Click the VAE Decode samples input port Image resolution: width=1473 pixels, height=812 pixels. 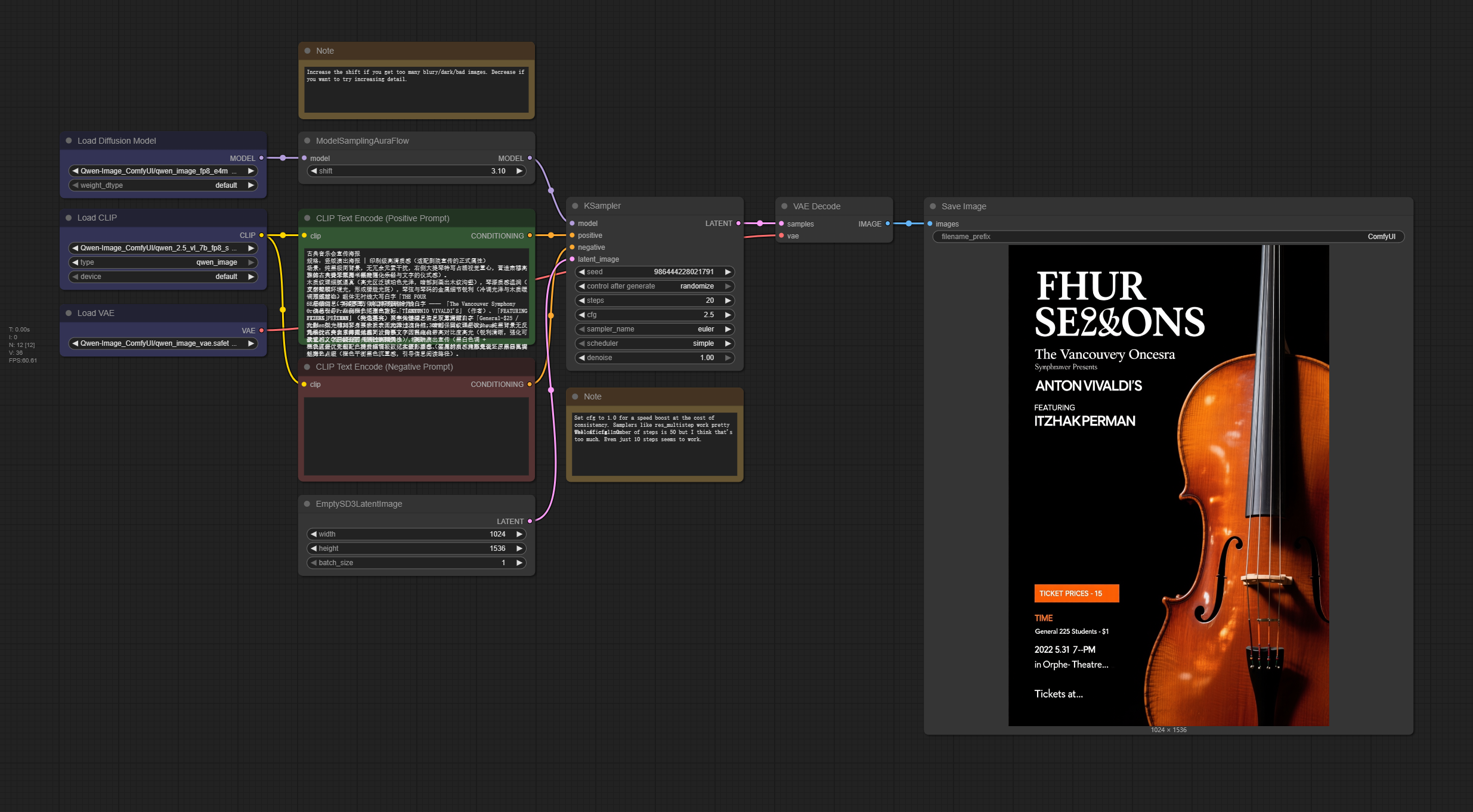click(x=781, y=224)
